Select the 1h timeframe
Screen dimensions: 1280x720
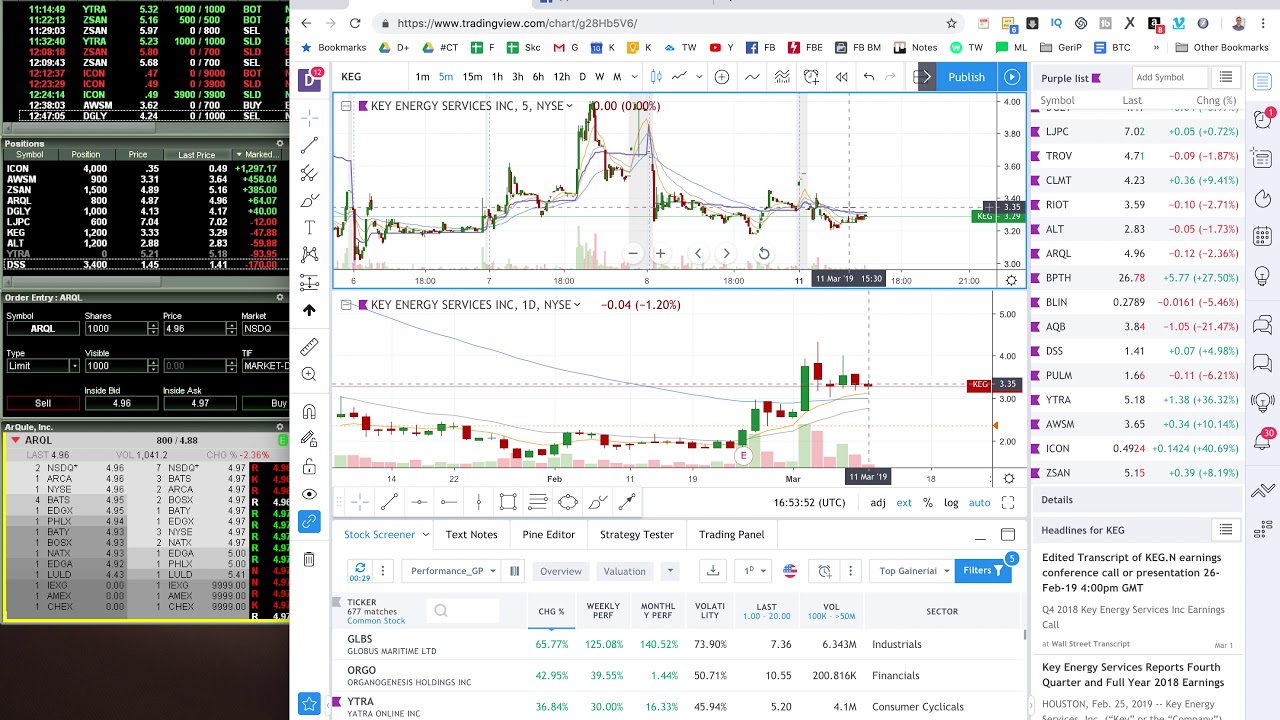497,77
